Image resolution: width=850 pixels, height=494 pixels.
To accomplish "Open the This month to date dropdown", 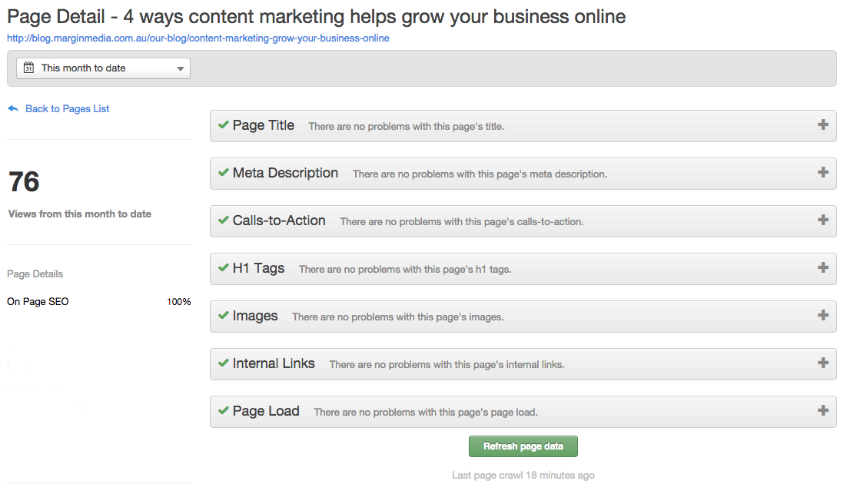I will [x=103, y=68].
